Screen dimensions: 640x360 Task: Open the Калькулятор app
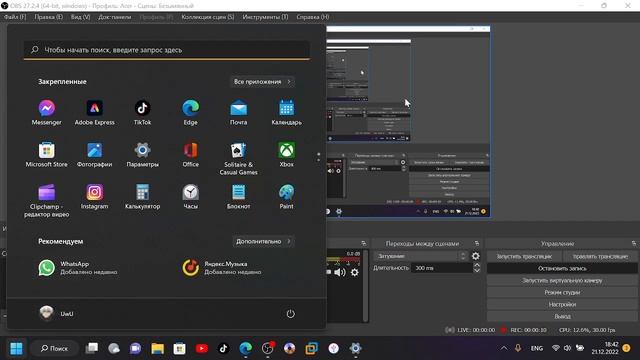[142, 197]
